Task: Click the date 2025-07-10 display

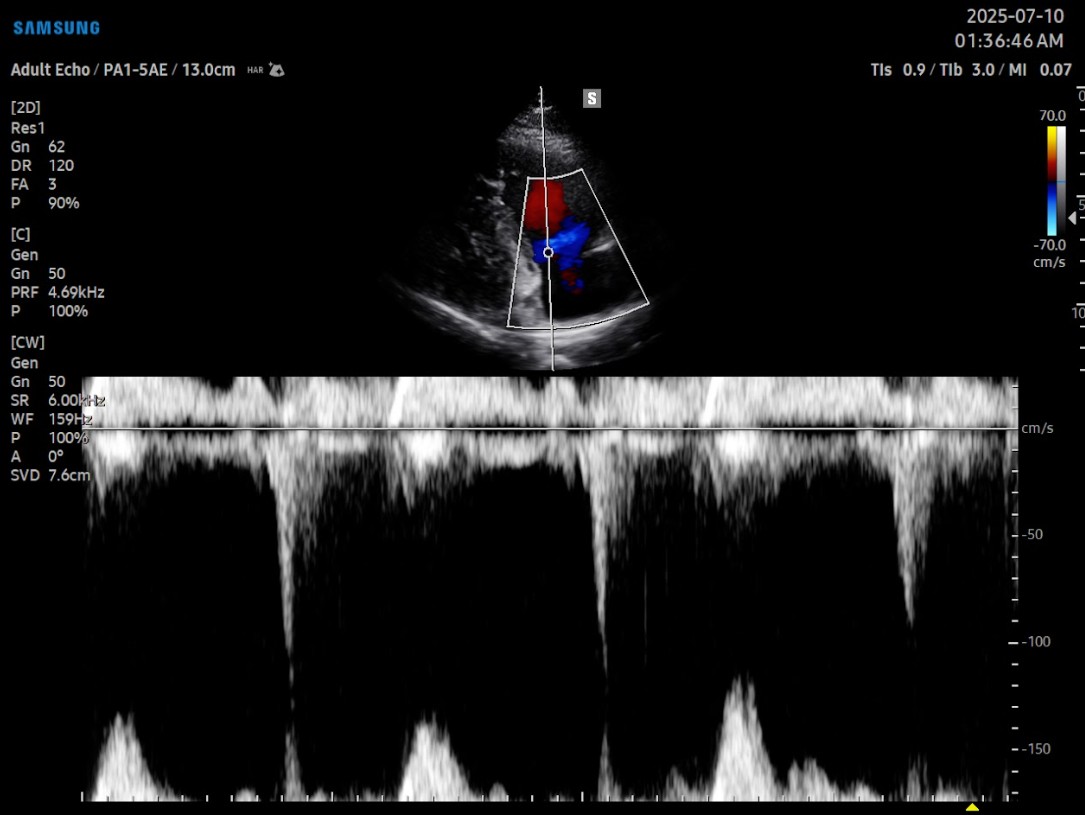Action: click(1014, 17)
